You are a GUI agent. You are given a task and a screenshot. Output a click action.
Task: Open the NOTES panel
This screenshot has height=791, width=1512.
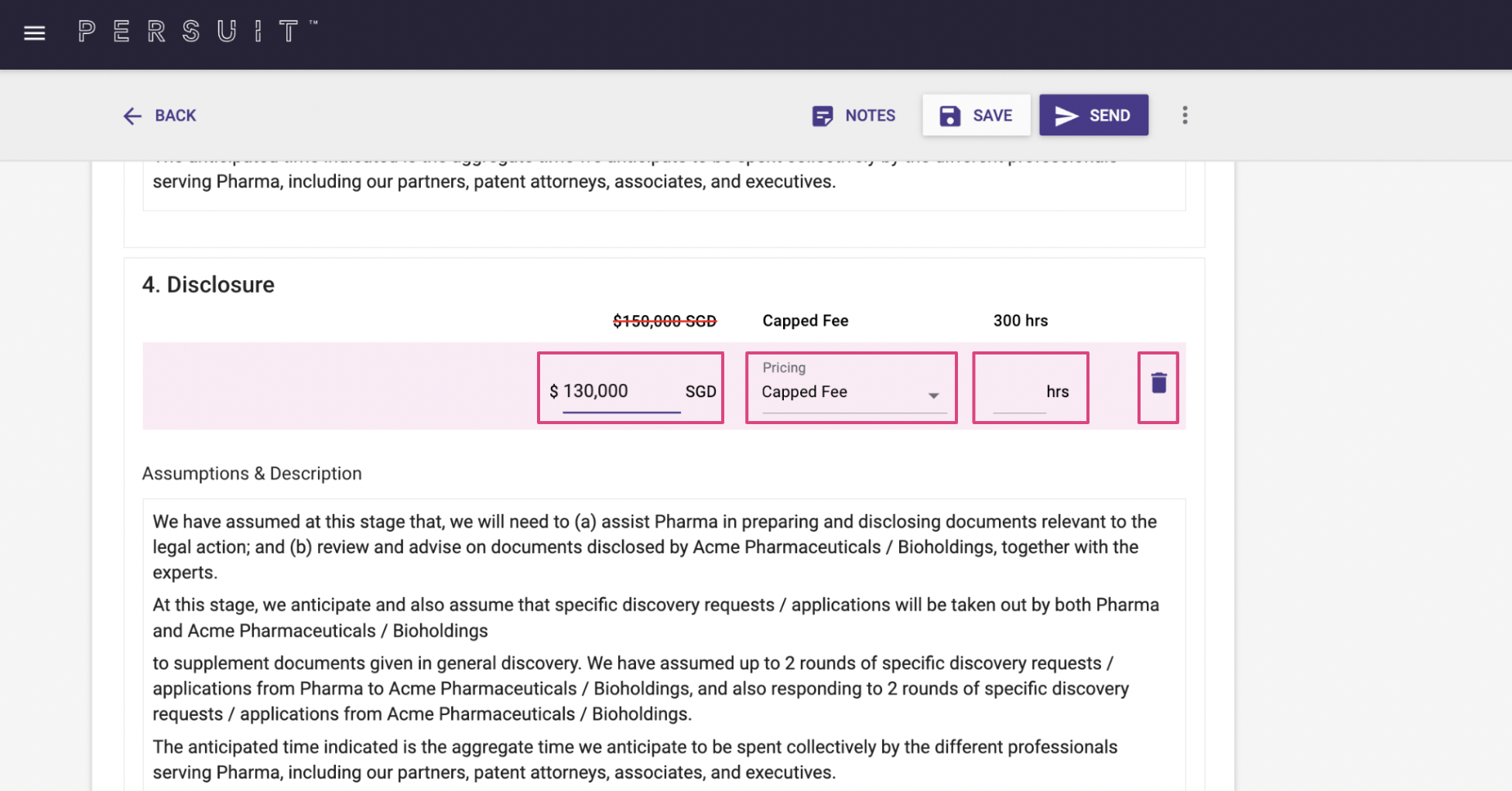click(x=853, y=115)
